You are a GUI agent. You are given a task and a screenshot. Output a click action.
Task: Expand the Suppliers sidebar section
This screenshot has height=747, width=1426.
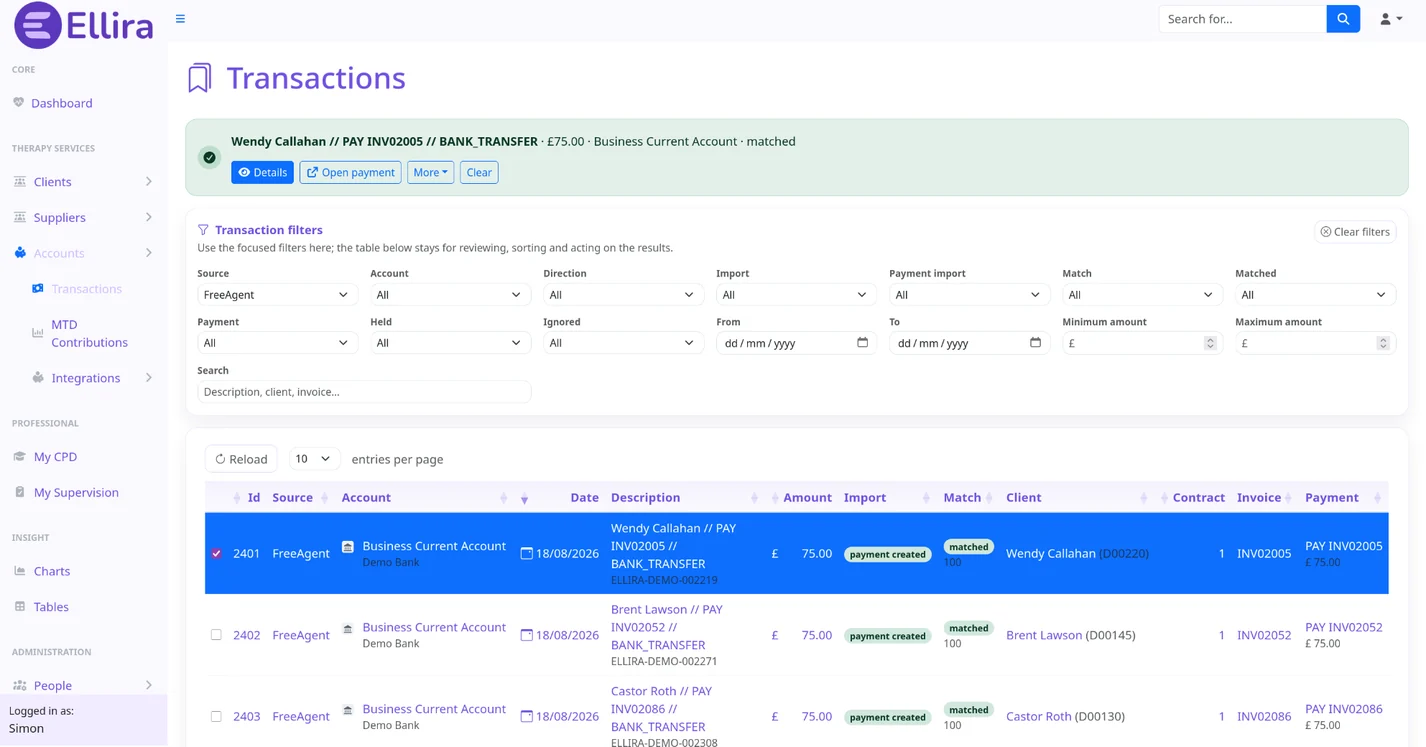click(149, 217)
